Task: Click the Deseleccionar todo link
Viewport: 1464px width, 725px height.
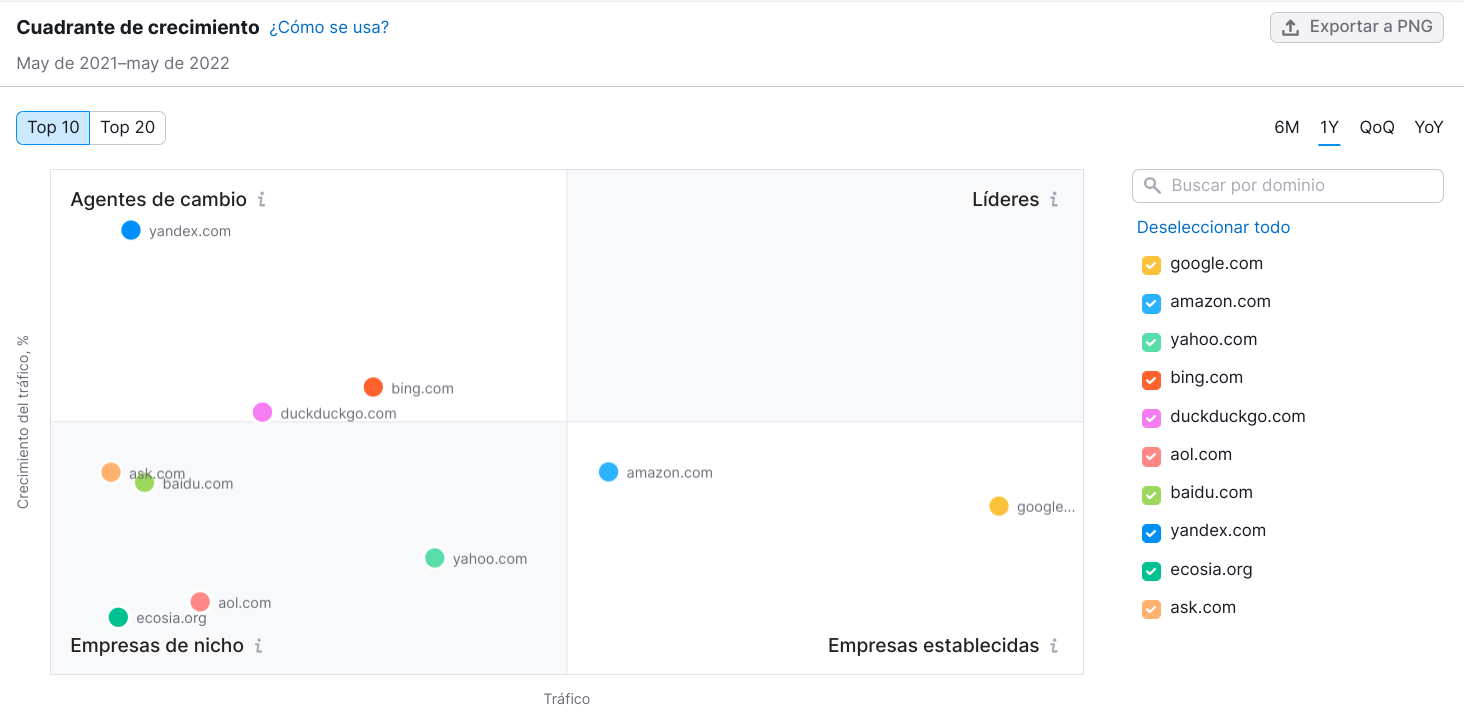Action: (1213, 227)
